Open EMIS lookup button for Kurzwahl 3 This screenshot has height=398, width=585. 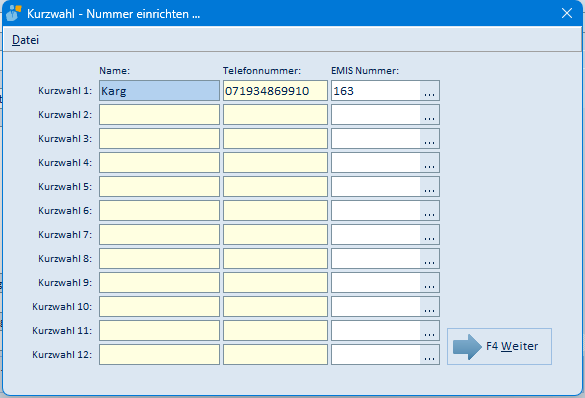click(429, 138)
